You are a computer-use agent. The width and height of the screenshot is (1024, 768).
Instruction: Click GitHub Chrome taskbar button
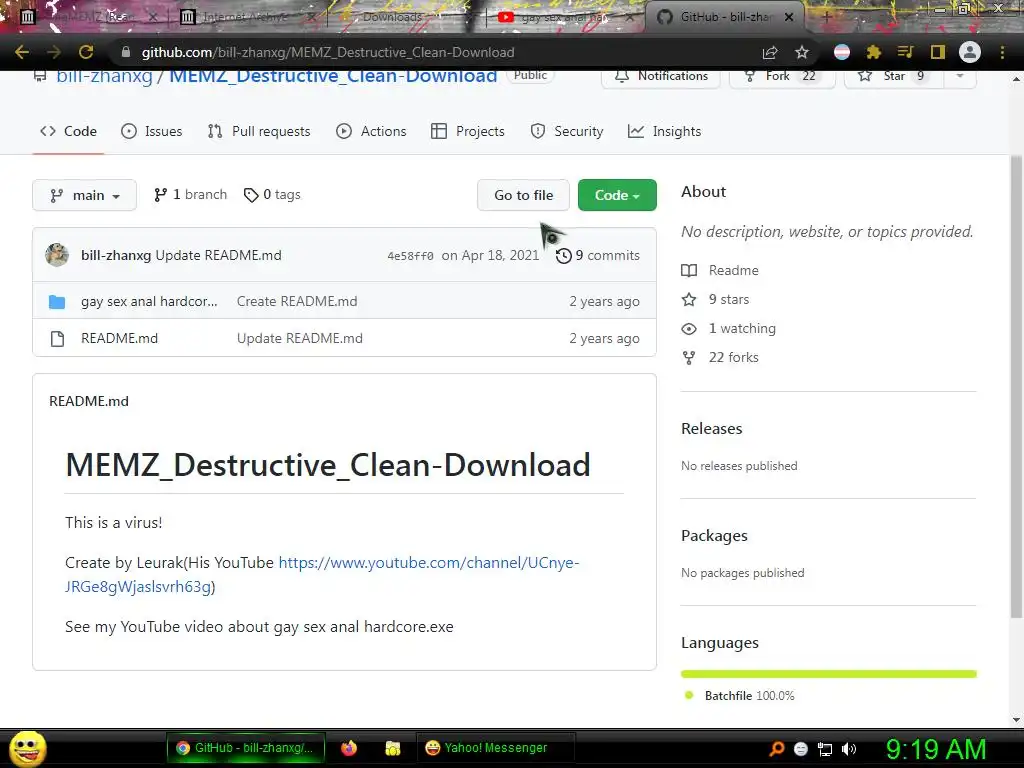click(x=246, y=748)
